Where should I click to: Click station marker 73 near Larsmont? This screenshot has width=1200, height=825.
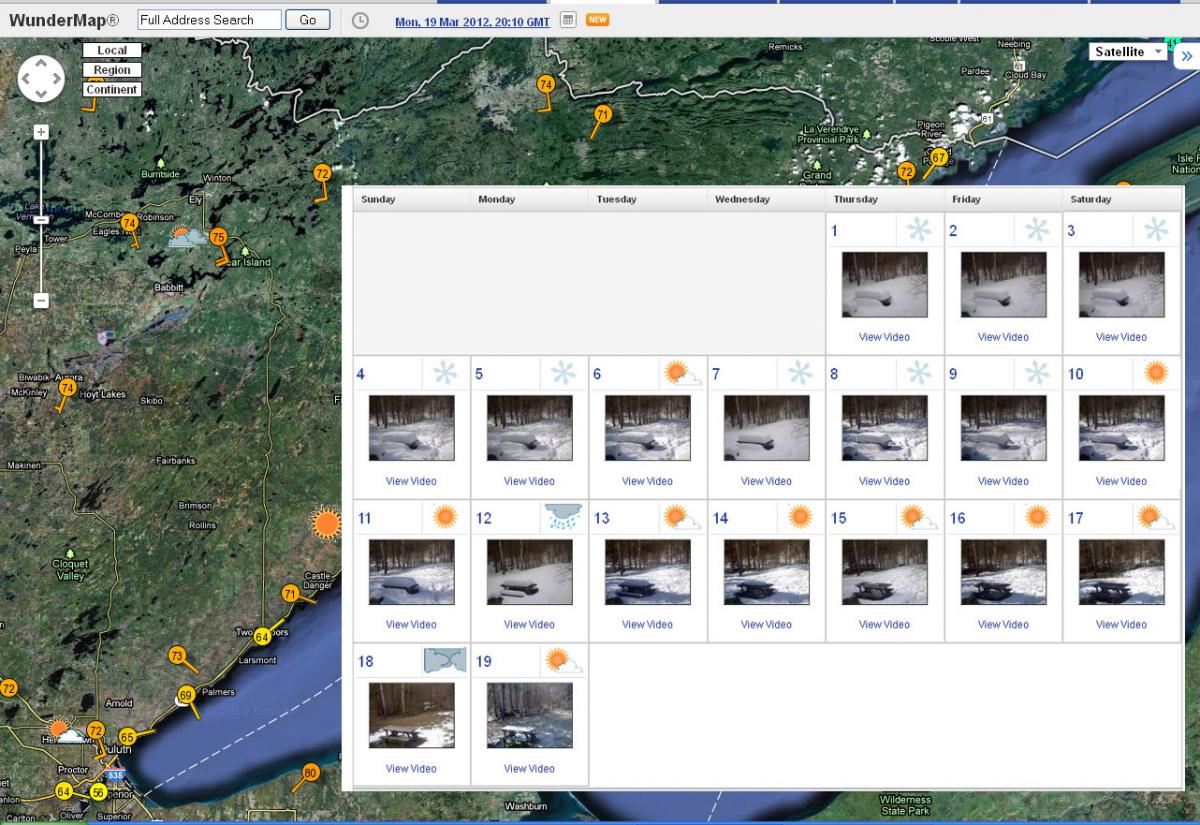[x=177, y=656]
